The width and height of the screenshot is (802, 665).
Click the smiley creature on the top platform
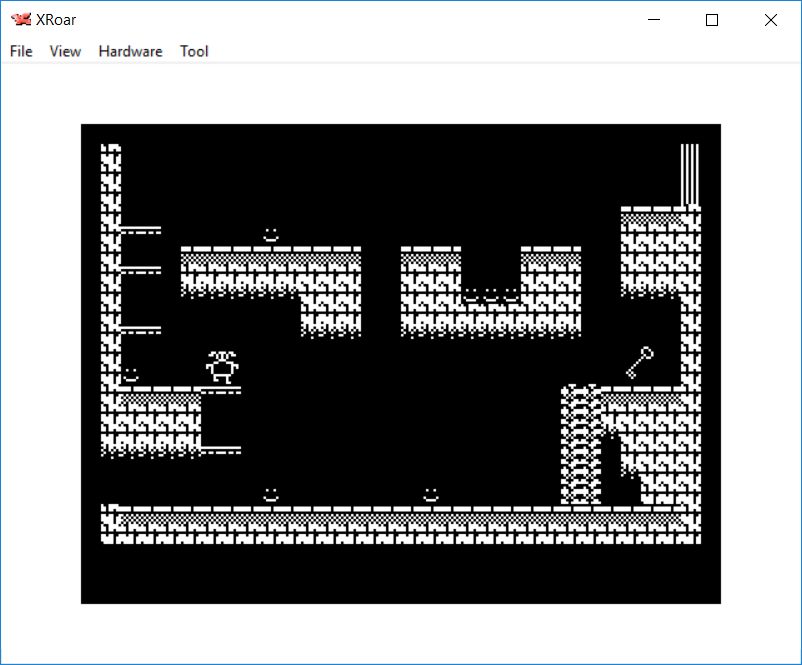270,235
